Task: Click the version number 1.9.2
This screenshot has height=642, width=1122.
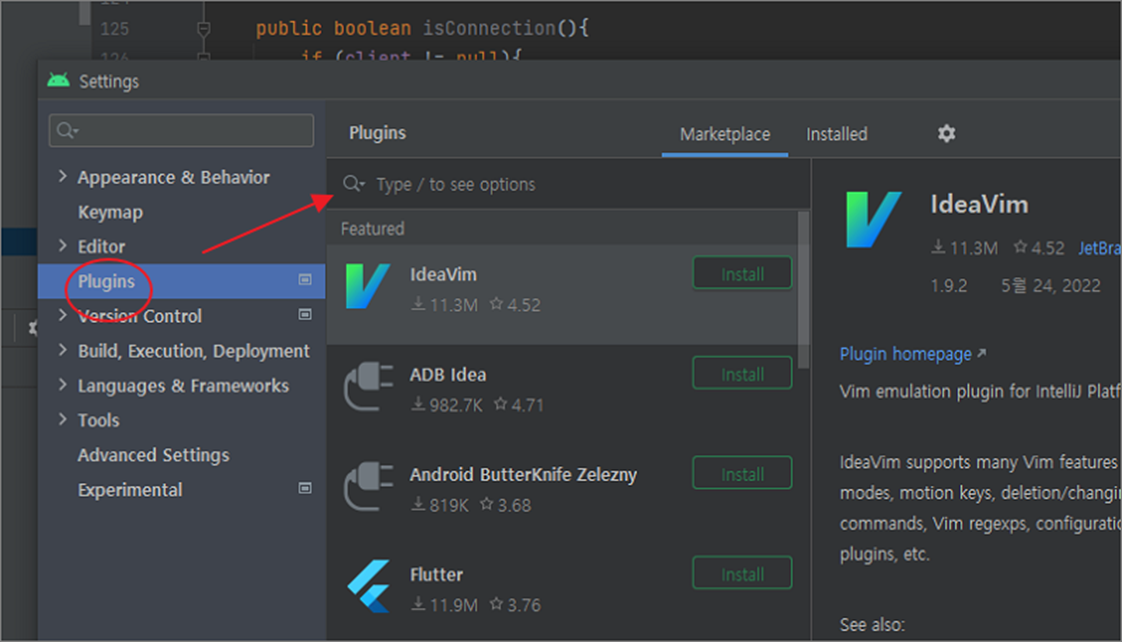Action: point(948,286)
